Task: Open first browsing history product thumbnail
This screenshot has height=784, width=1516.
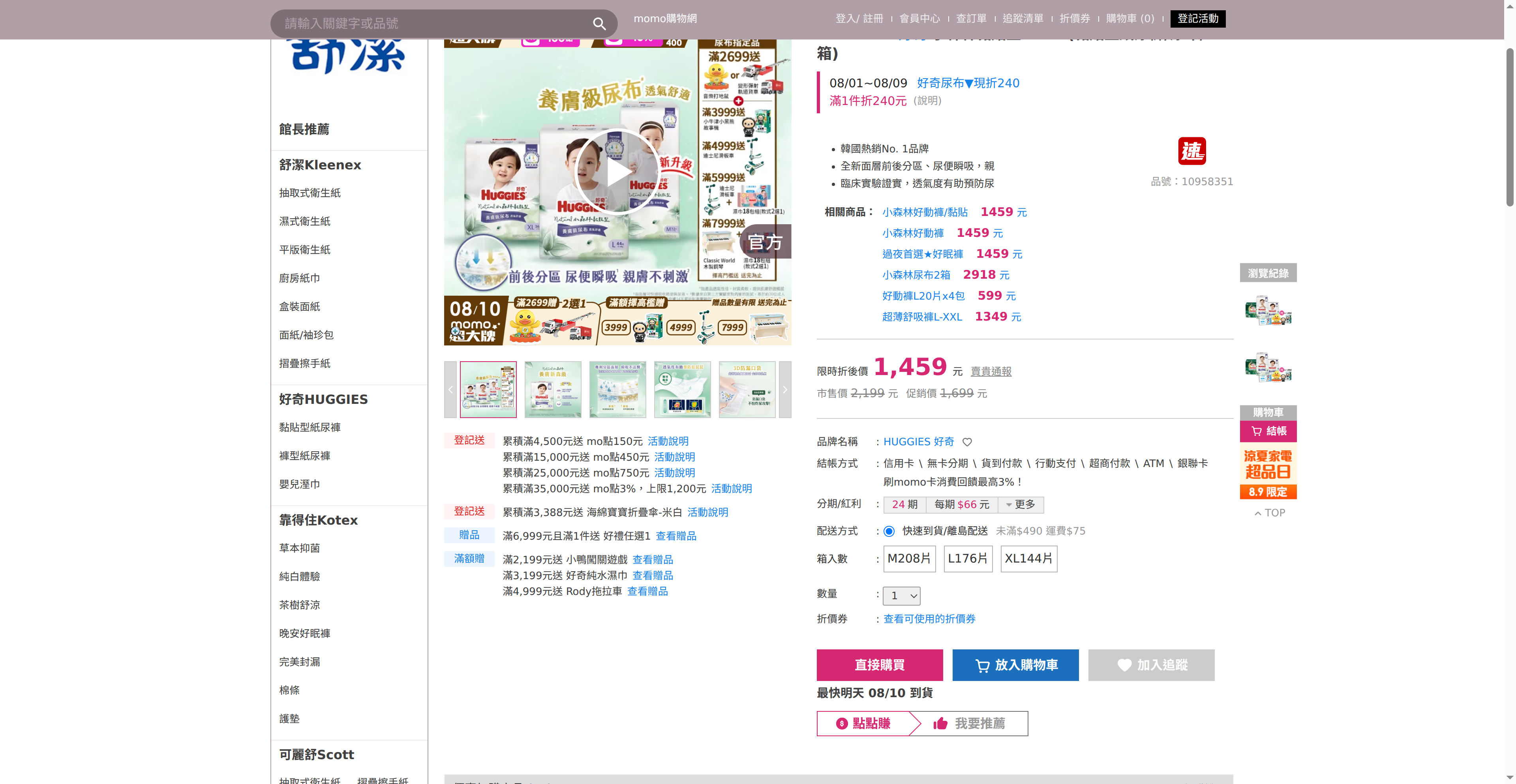Action: pyautogui.click(x=1268, y=310)
